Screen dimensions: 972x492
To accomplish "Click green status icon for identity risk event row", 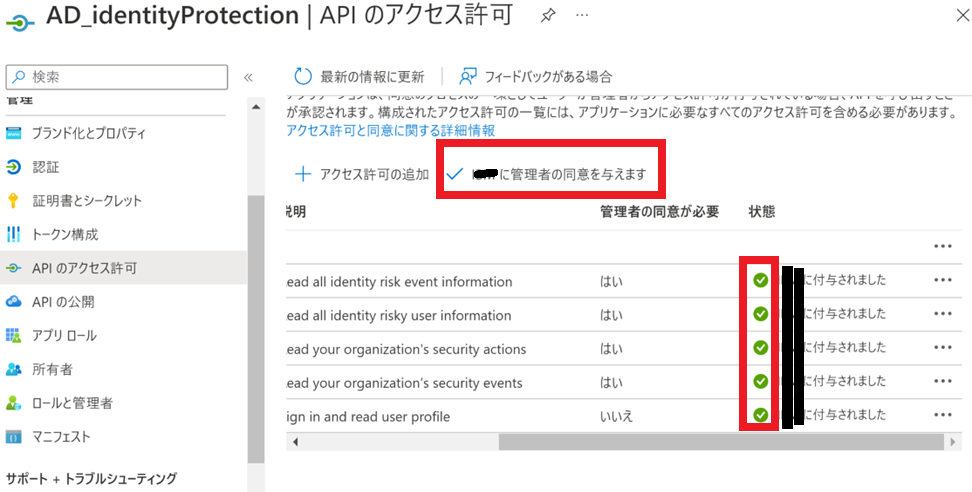I will 761,280.
